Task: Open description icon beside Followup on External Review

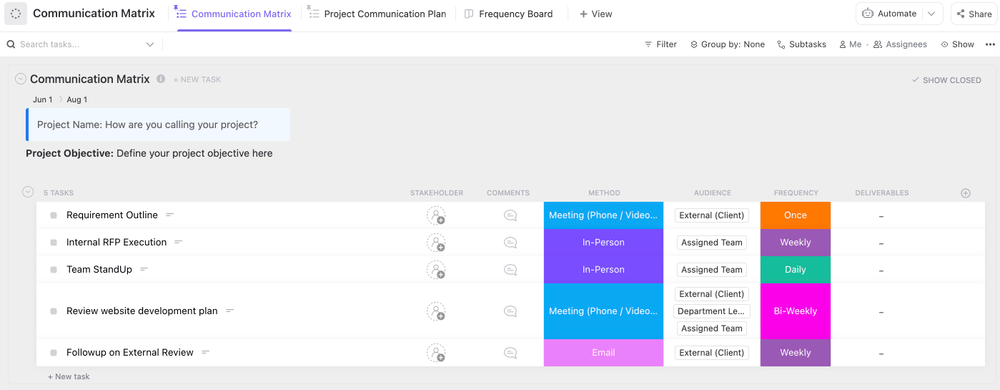Action: 205,352
